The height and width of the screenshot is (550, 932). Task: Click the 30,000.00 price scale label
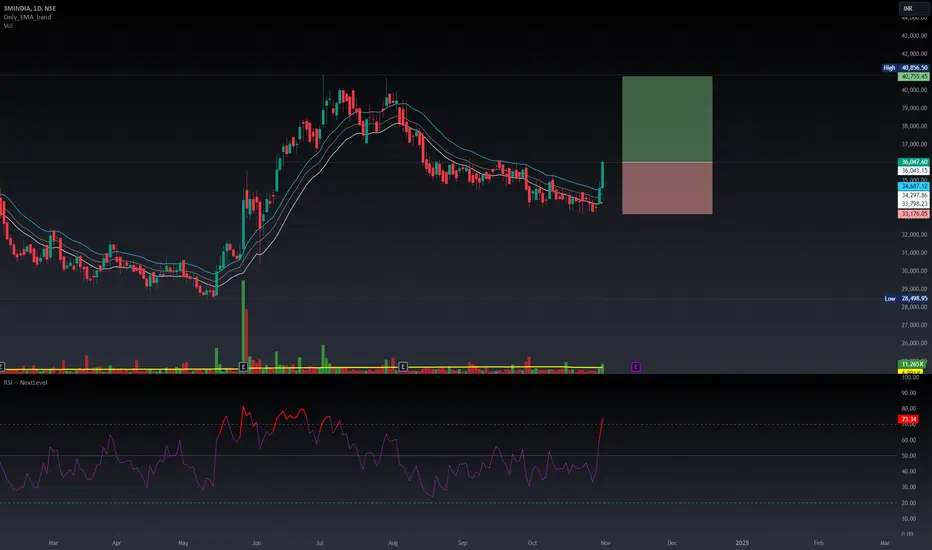pyautogui.click(x=915, y=271)
